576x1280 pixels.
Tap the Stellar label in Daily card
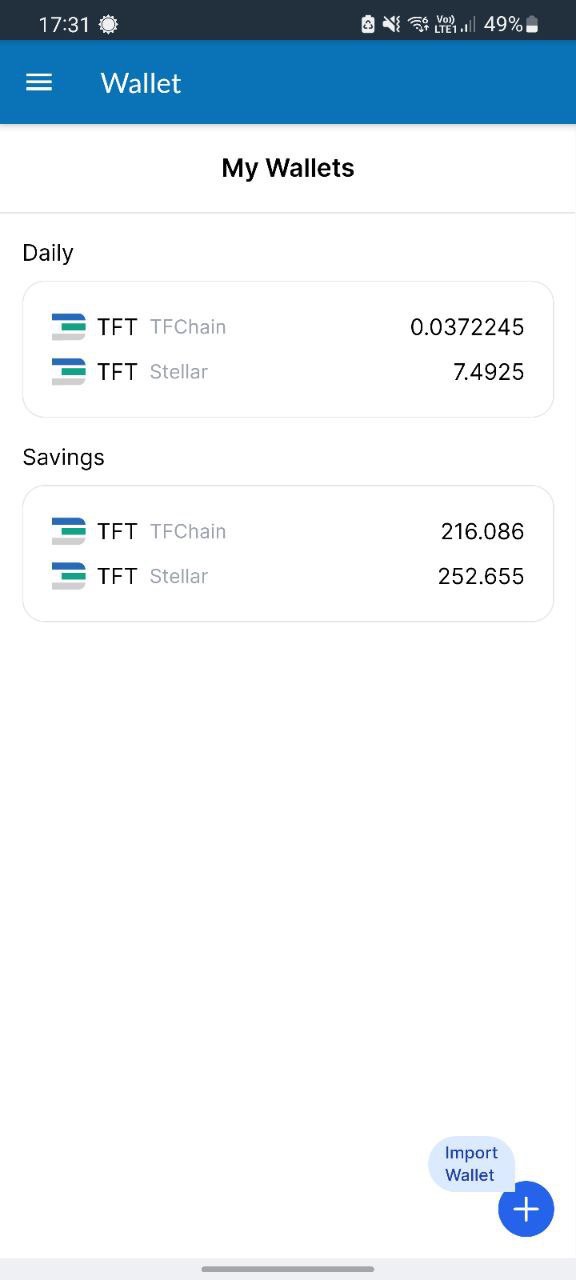point(179,372)
